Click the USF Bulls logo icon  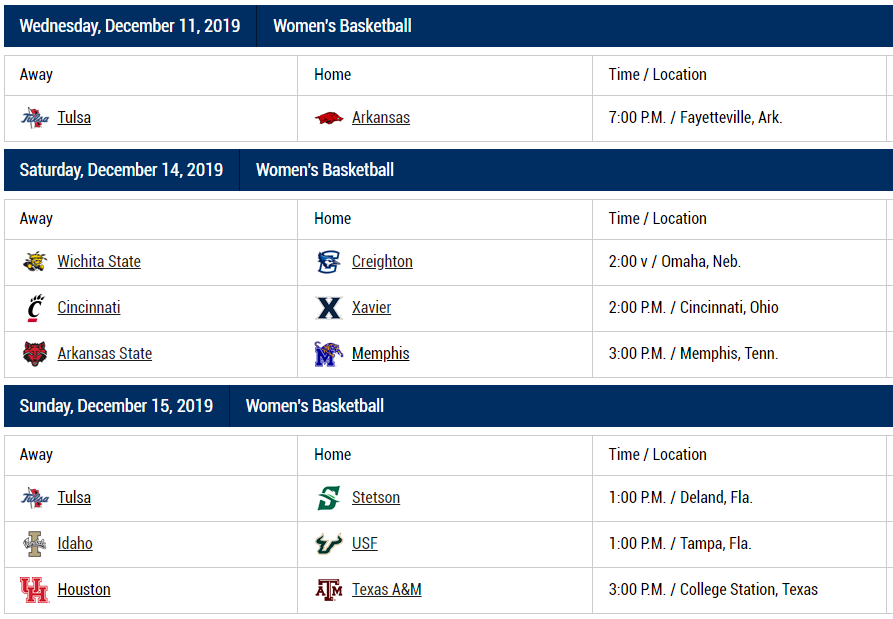(329, 544)
